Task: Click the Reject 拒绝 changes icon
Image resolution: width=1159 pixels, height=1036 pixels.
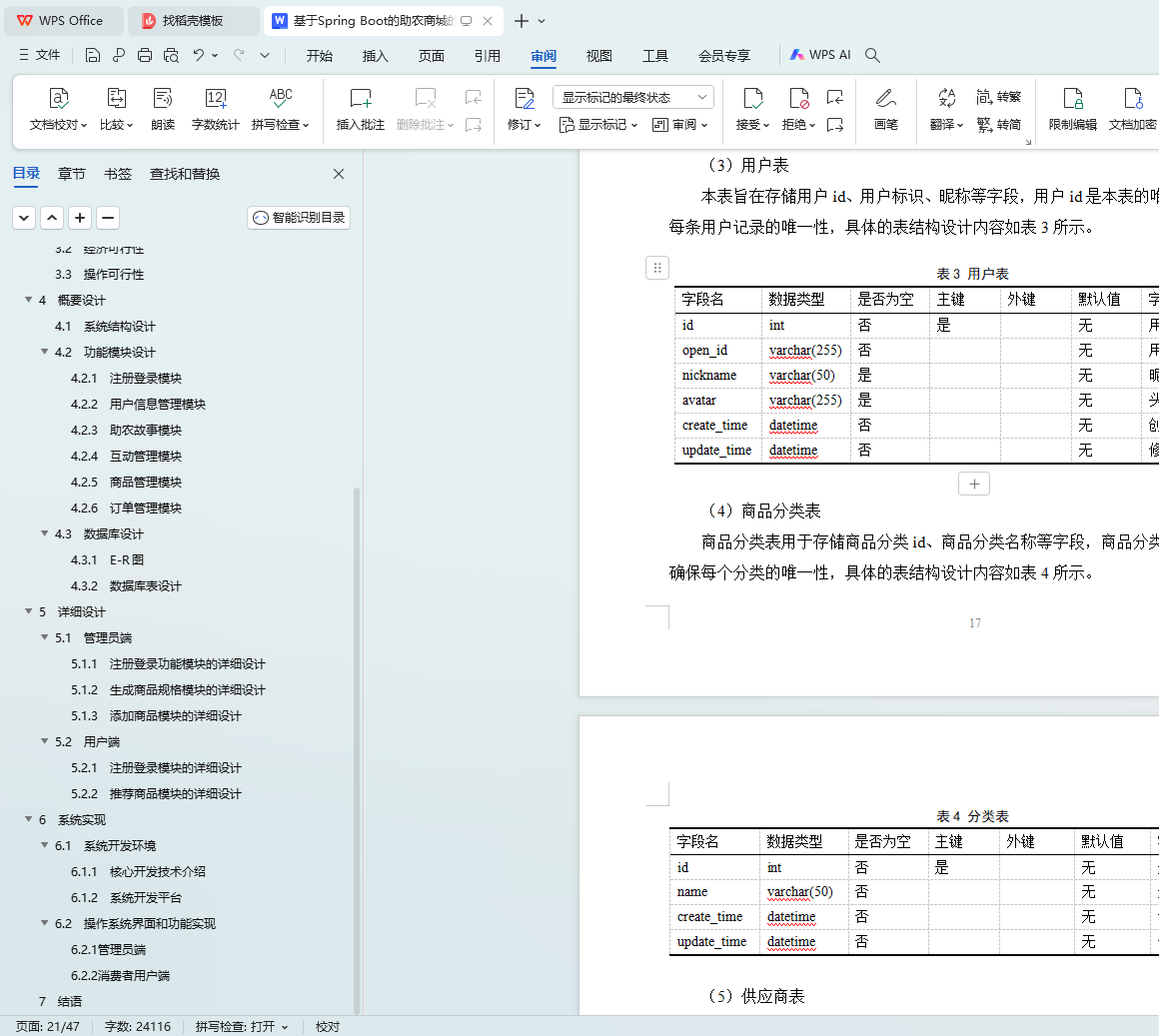Action: (x=798, y=109)
